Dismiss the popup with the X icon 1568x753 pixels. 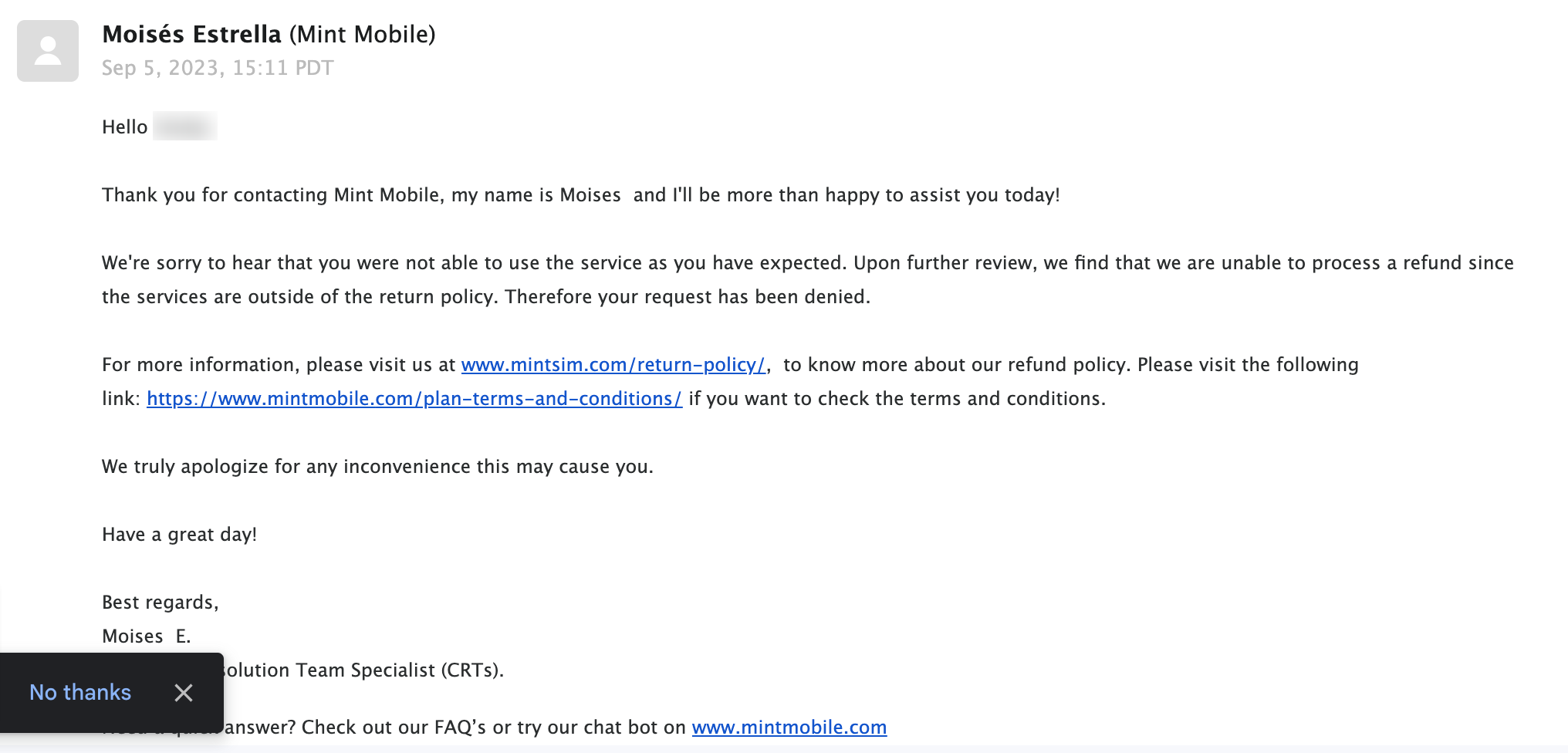click(x=184, y=693)
